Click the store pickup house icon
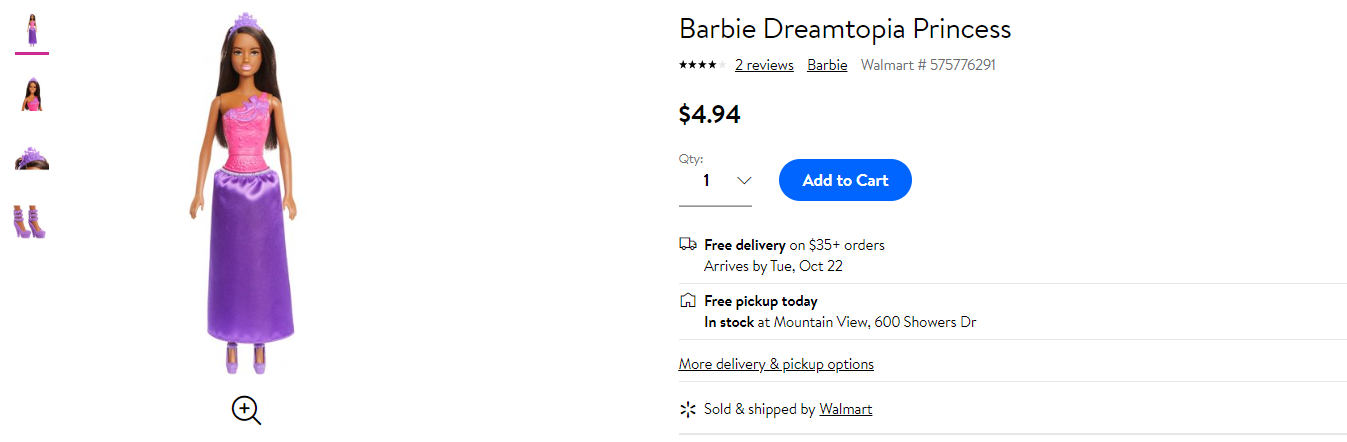 (x=687, y=300)
